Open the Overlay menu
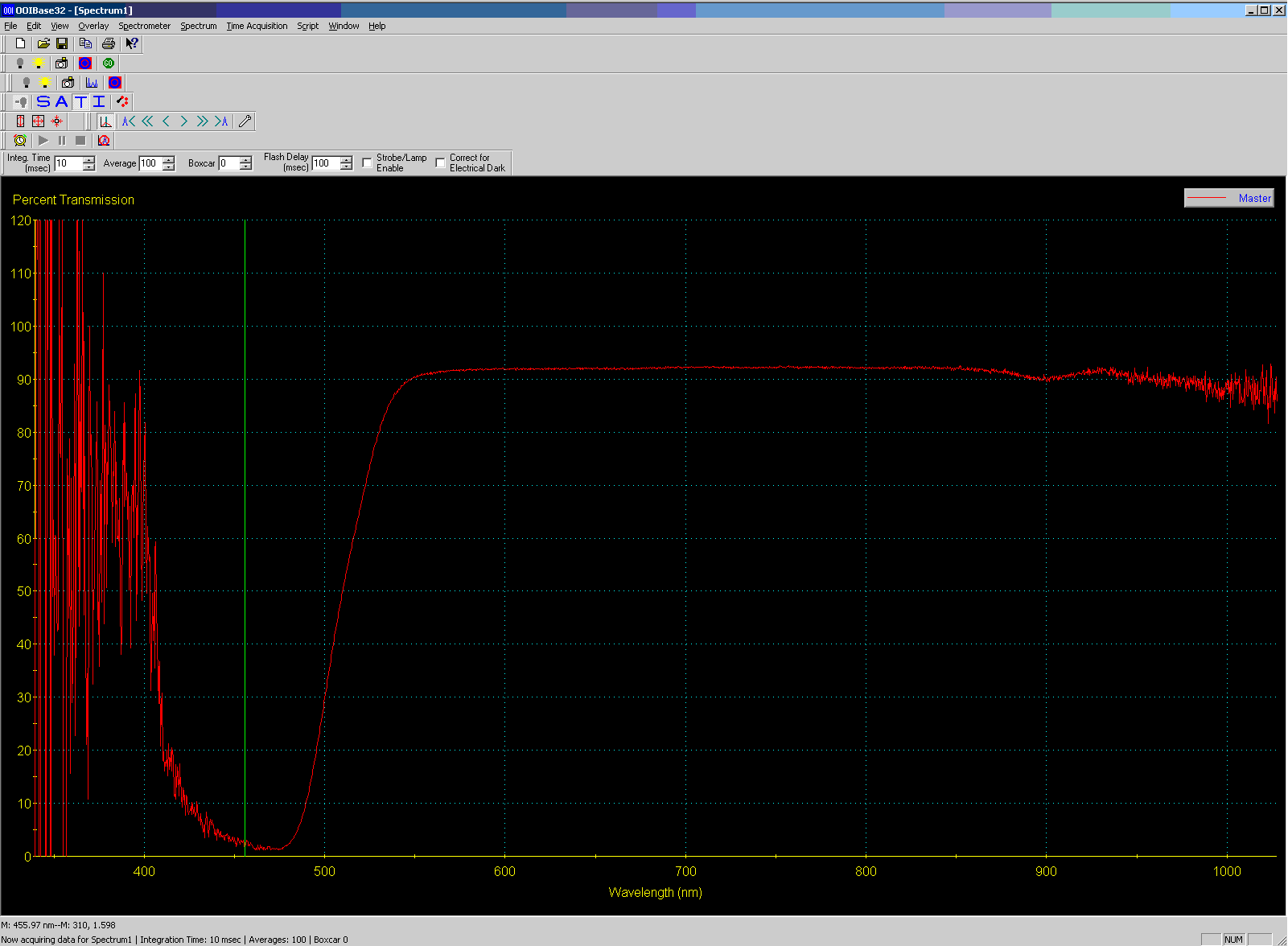 pos(93,26)
